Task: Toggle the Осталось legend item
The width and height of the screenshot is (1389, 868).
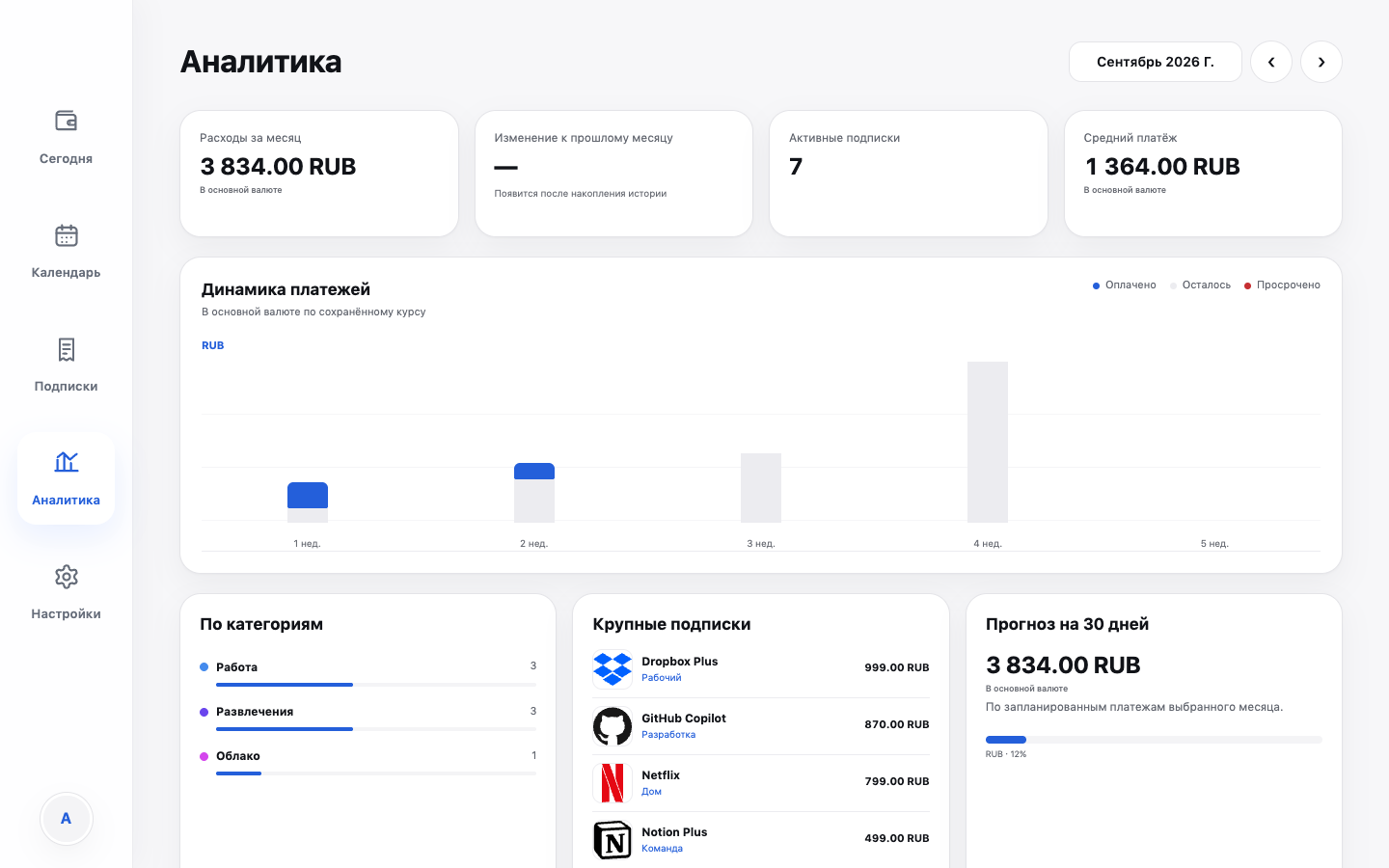Action: click(x=1200, y=285)
